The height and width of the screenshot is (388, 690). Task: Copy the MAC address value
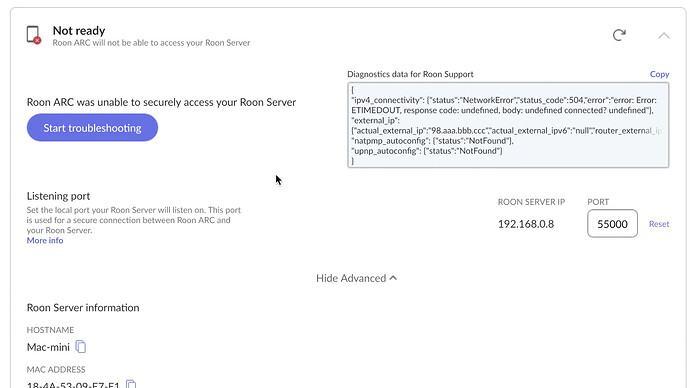(131, 384)
